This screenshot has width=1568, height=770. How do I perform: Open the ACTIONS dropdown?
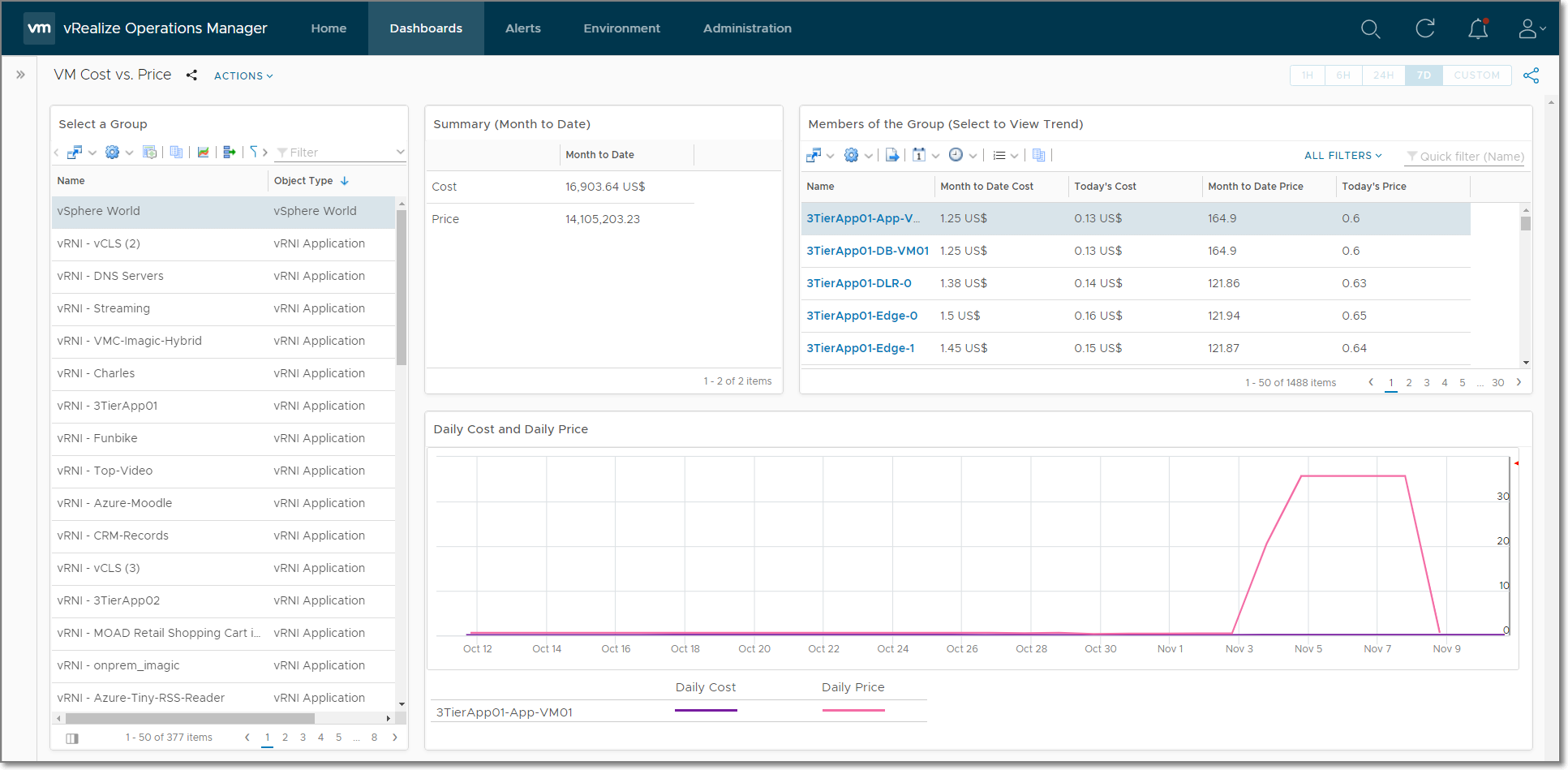pos(243,75)
